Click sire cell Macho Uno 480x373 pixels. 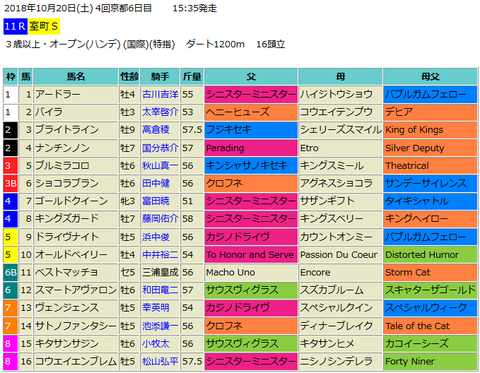click(x=251, y=273)
